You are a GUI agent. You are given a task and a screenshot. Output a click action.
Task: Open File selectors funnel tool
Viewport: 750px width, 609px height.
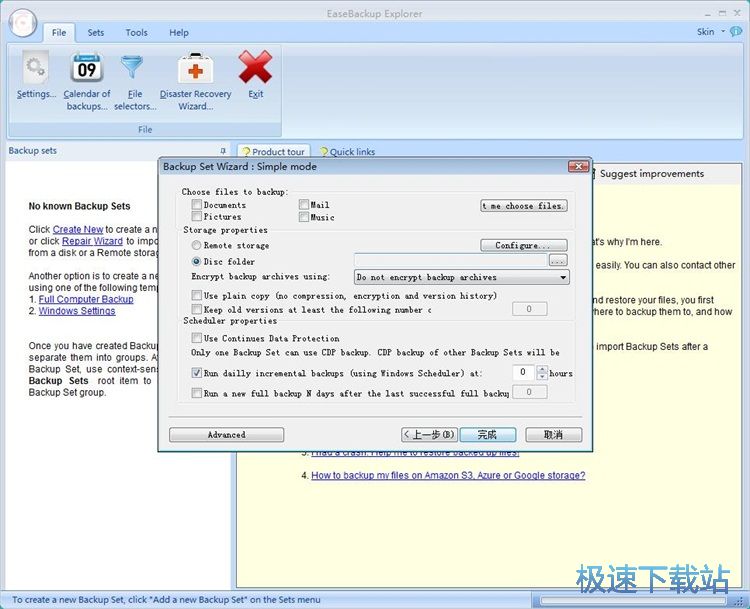click(x=135, y=82)
